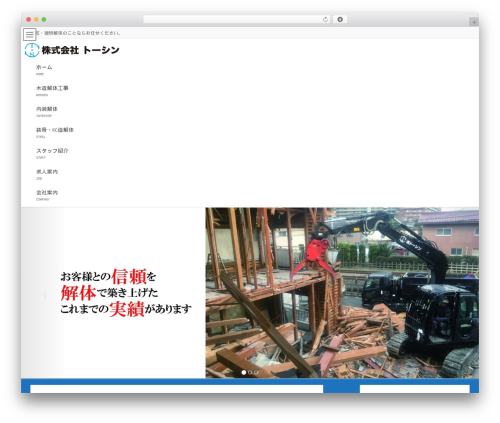Screen dimensions: 500x423
Task: Click the red close window button
Action: pos(29,19)
